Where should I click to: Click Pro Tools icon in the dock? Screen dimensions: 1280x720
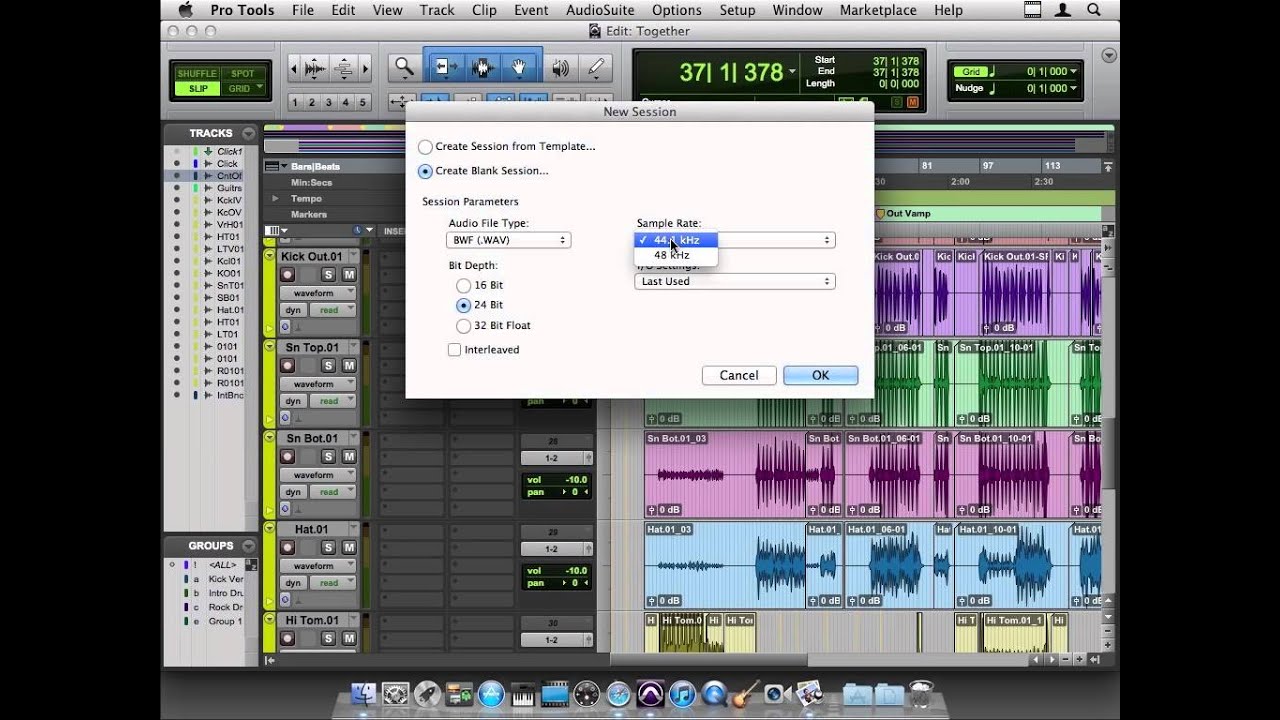pyautogui.click(x=650, y=694)
